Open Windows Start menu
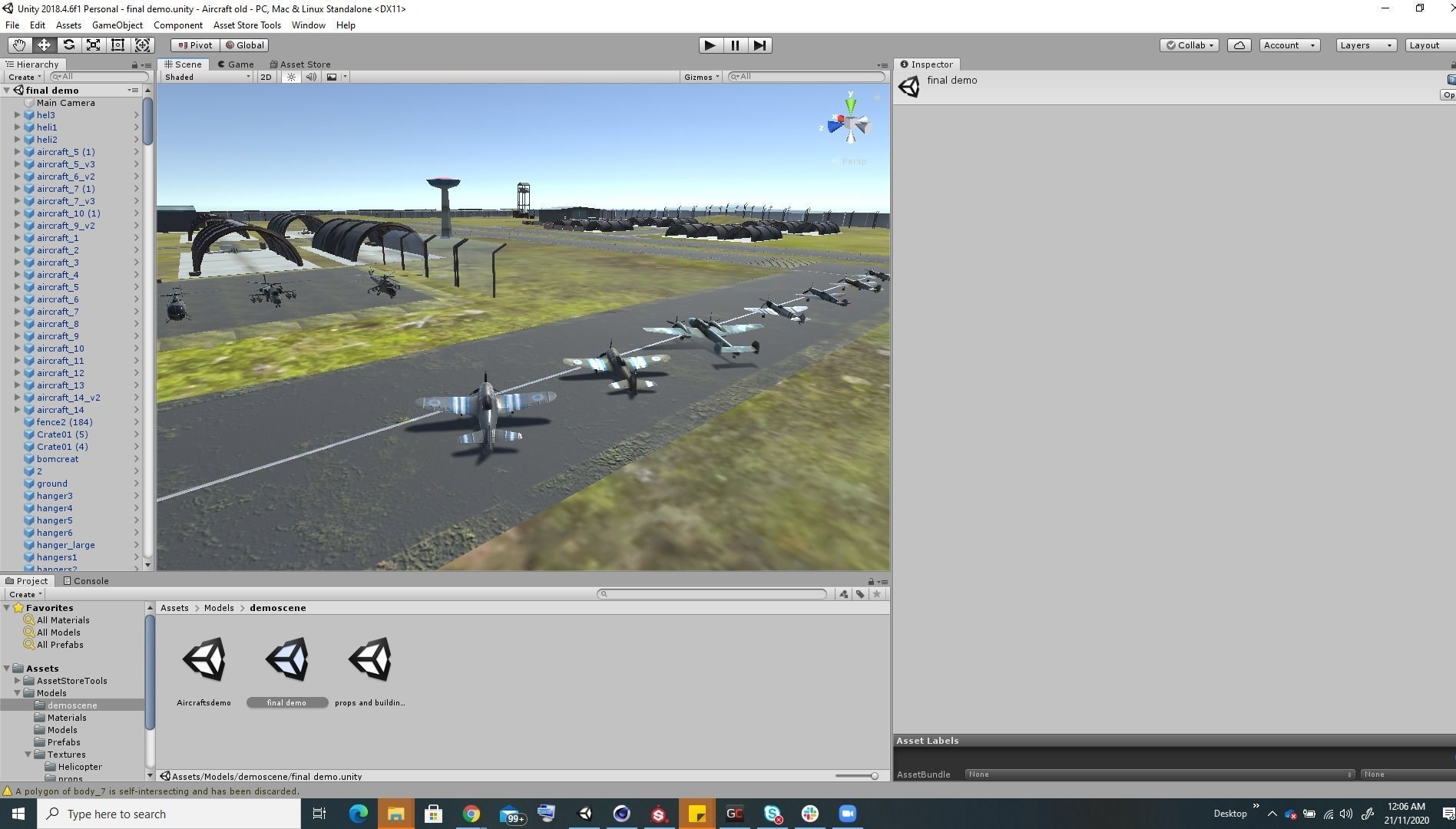The height and width of the screenshot is (829, 1456). click(18, 814)
